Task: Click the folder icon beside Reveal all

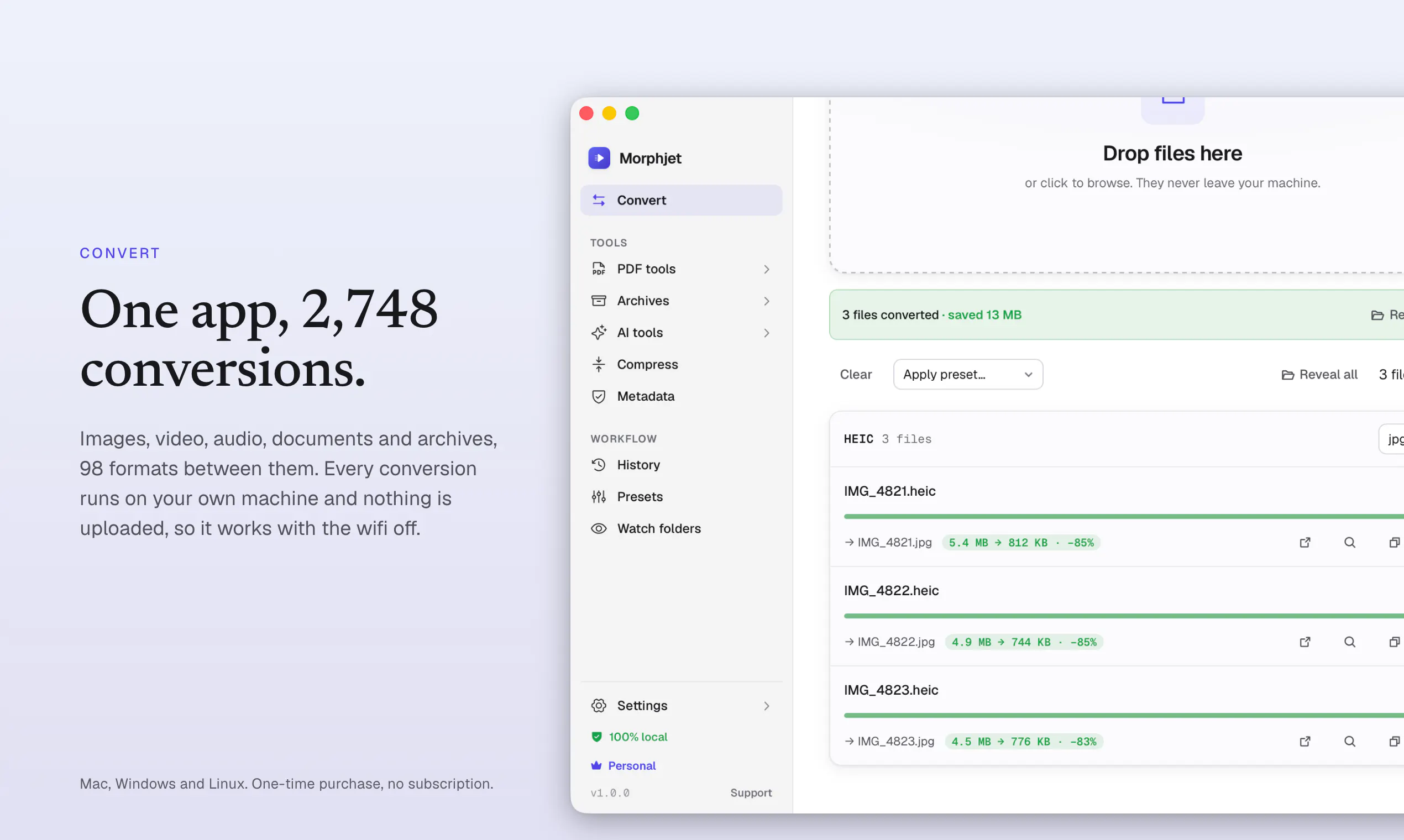Action: (x=1287, y=375)
